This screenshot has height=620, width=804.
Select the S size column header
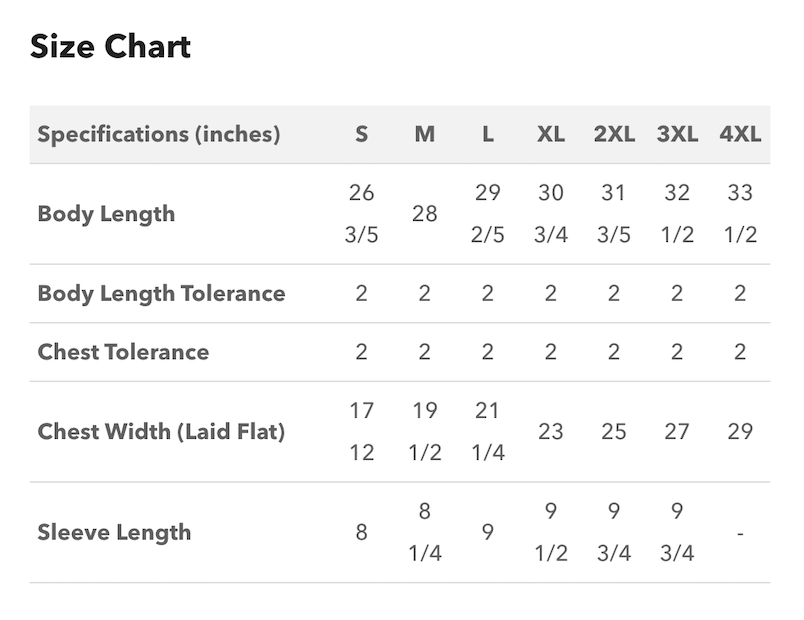[361, 134]
